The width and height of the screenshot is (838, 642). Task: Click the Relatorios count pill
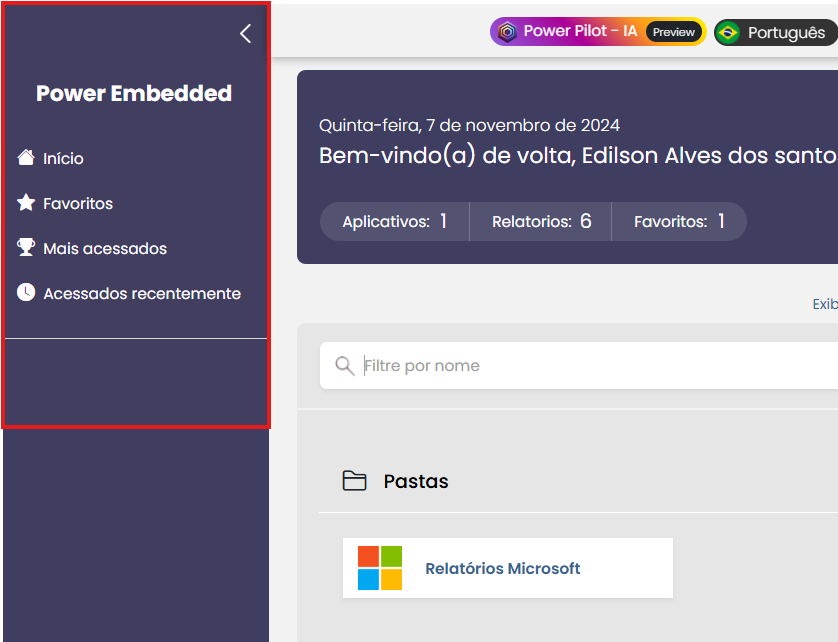[541, 222]
